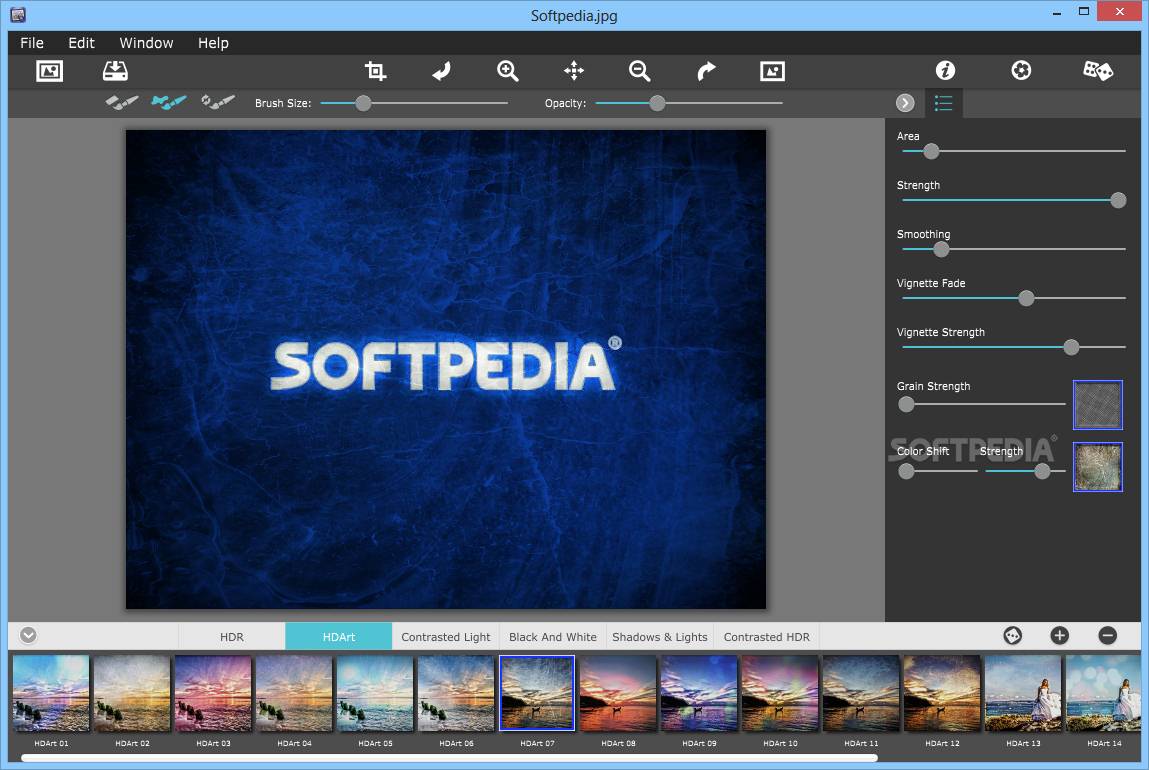Select the crop tool
This screenshot has width=1149, height=770.
375,71
